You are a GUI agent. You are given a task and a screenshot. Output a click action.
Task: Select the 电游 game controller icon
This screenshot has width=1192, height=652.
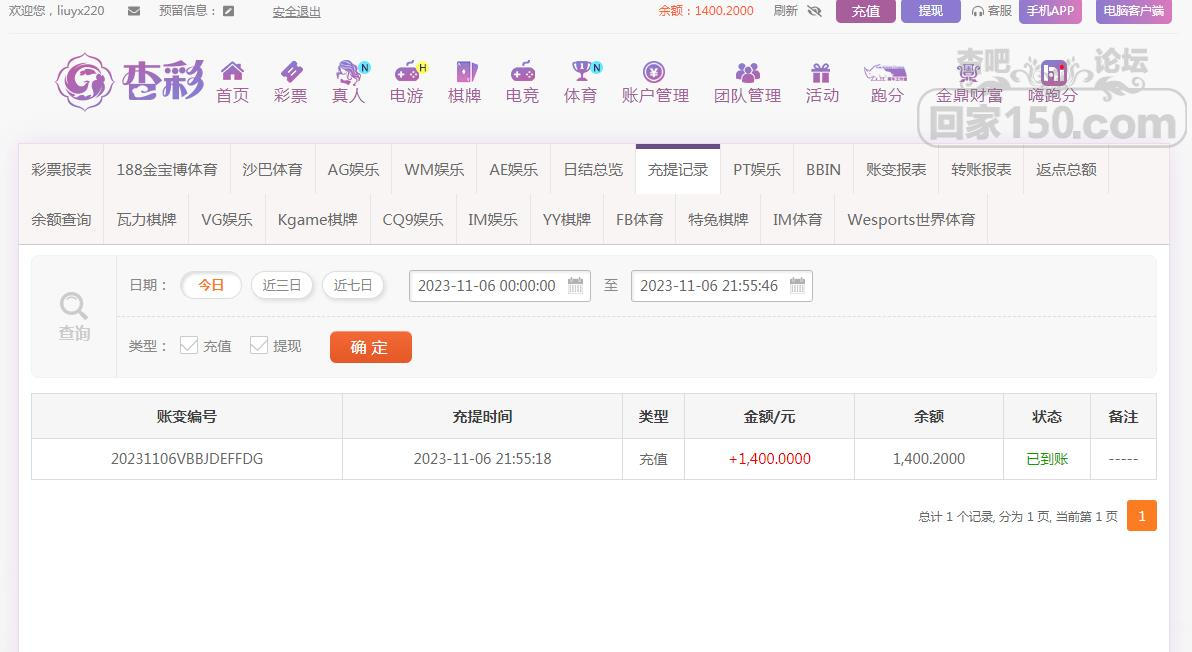coord(406,72)
